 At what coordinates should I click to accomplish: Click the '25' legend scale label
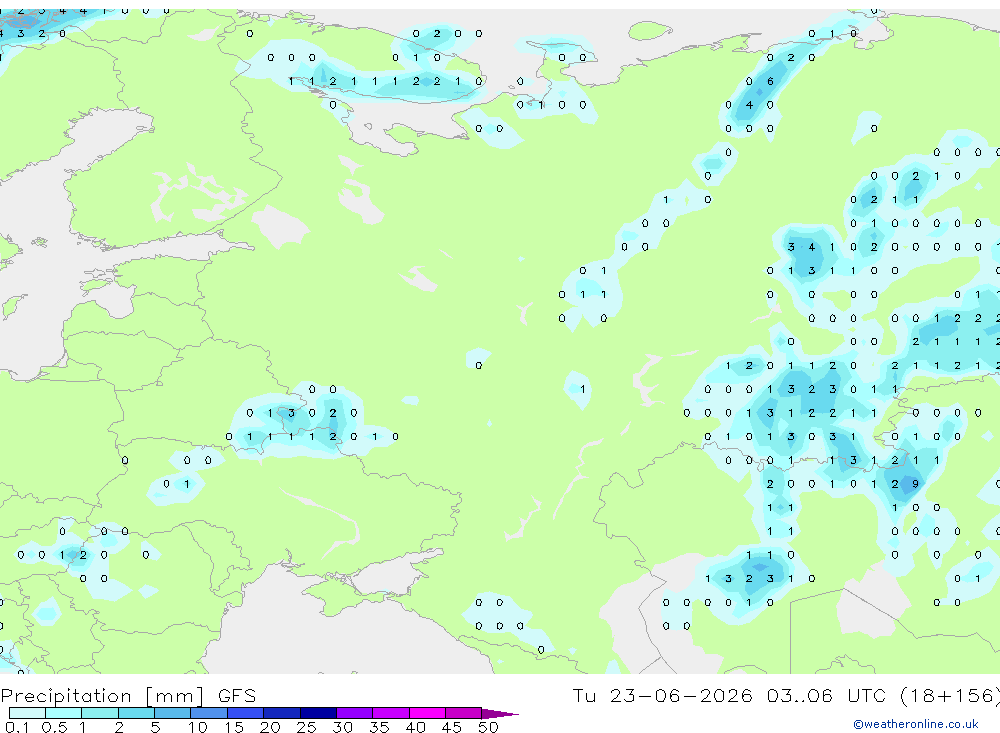pyautogui.click(x=306, y=727)
